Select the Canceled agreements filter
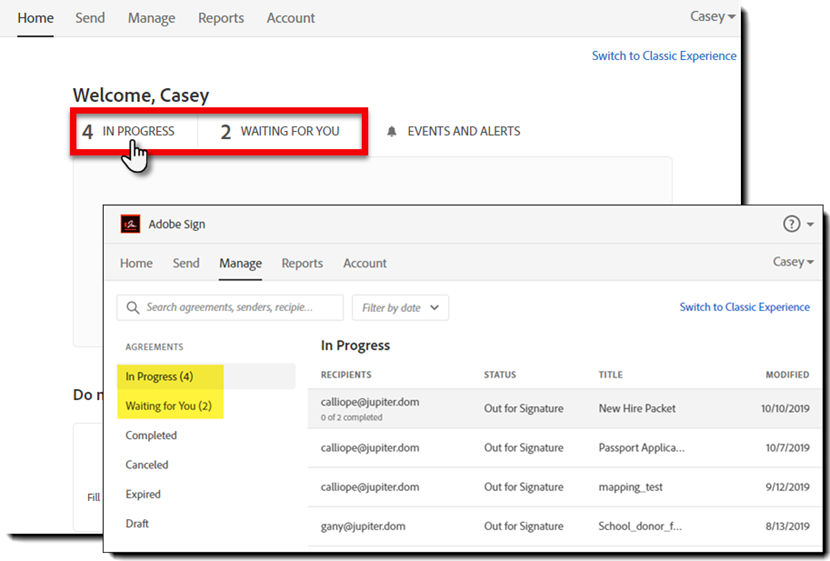 tap(147, 465)
